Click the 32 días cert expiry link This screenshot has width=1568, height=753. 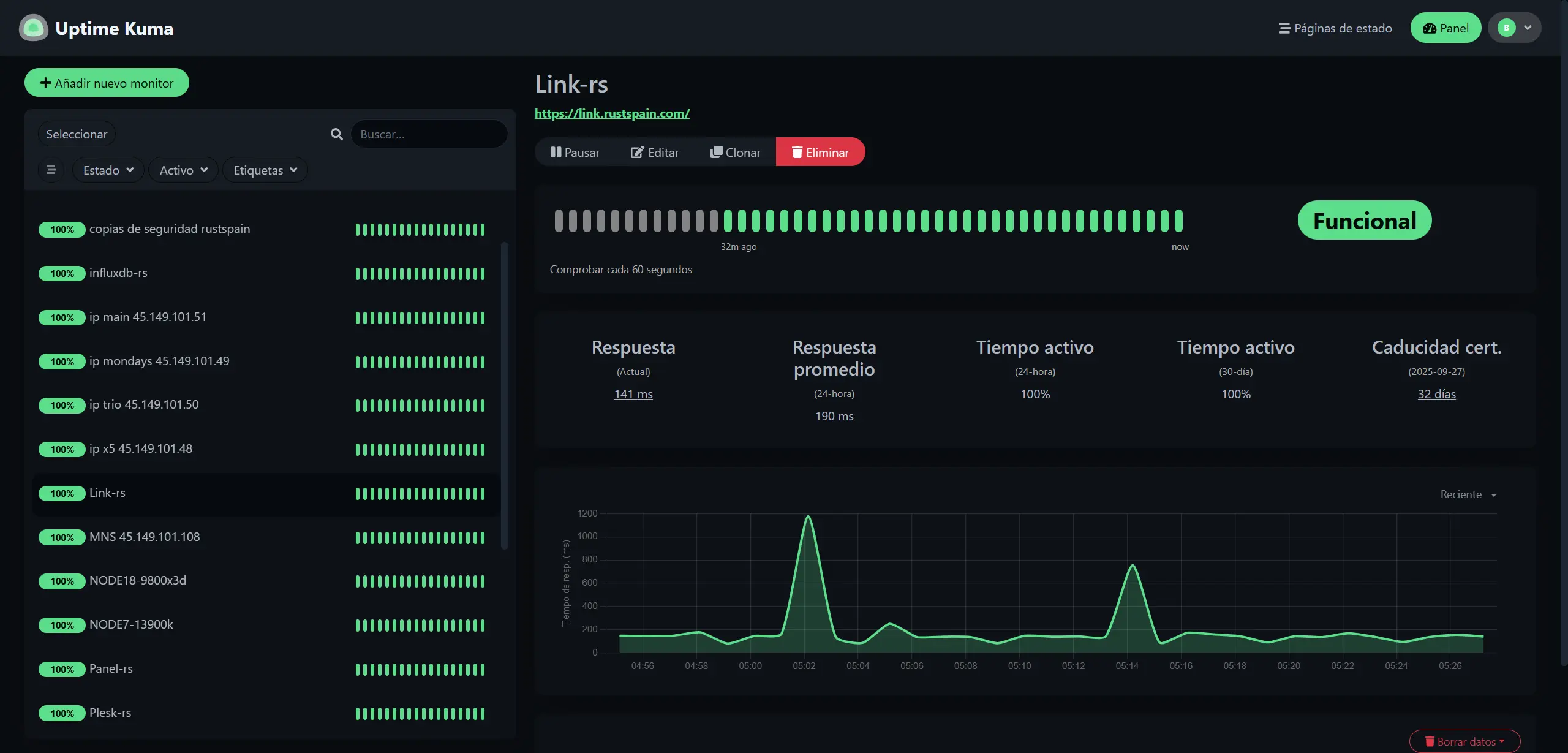[x=1436, y=394]
